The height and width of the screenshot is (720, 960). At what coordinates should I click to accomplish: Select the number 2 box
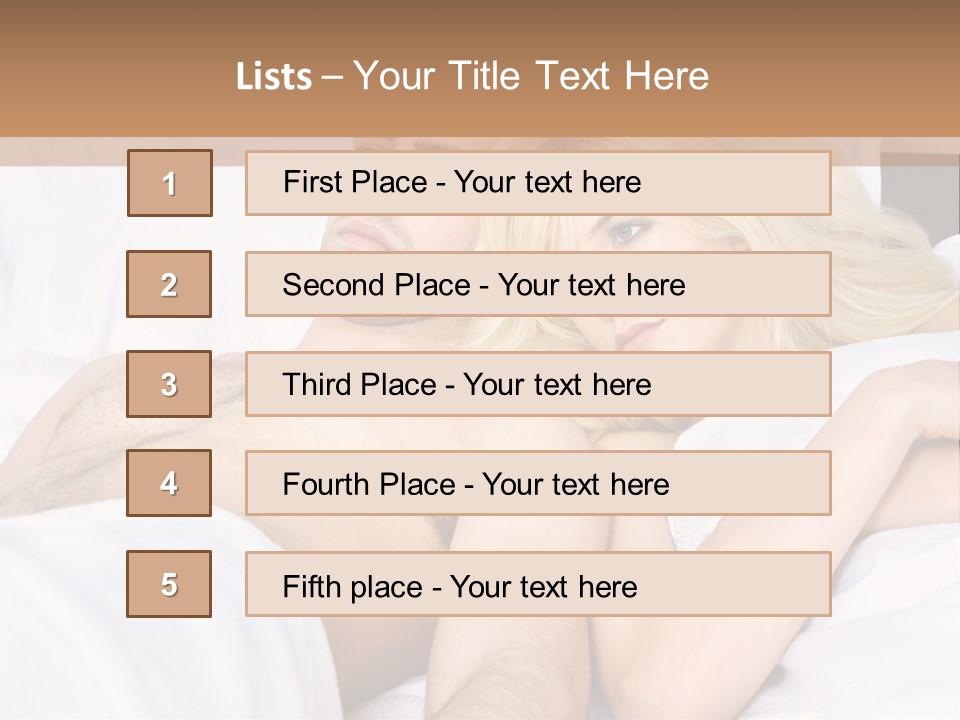click(169, 284)
